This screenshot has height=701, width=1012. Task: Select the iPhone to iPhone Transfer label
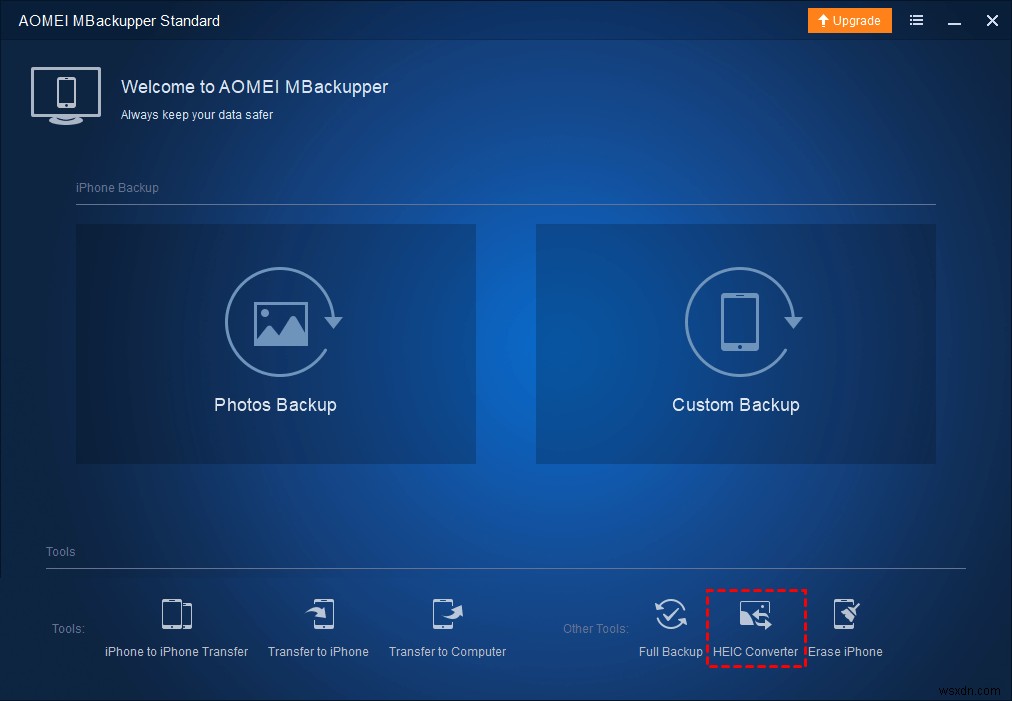[176, 651]
